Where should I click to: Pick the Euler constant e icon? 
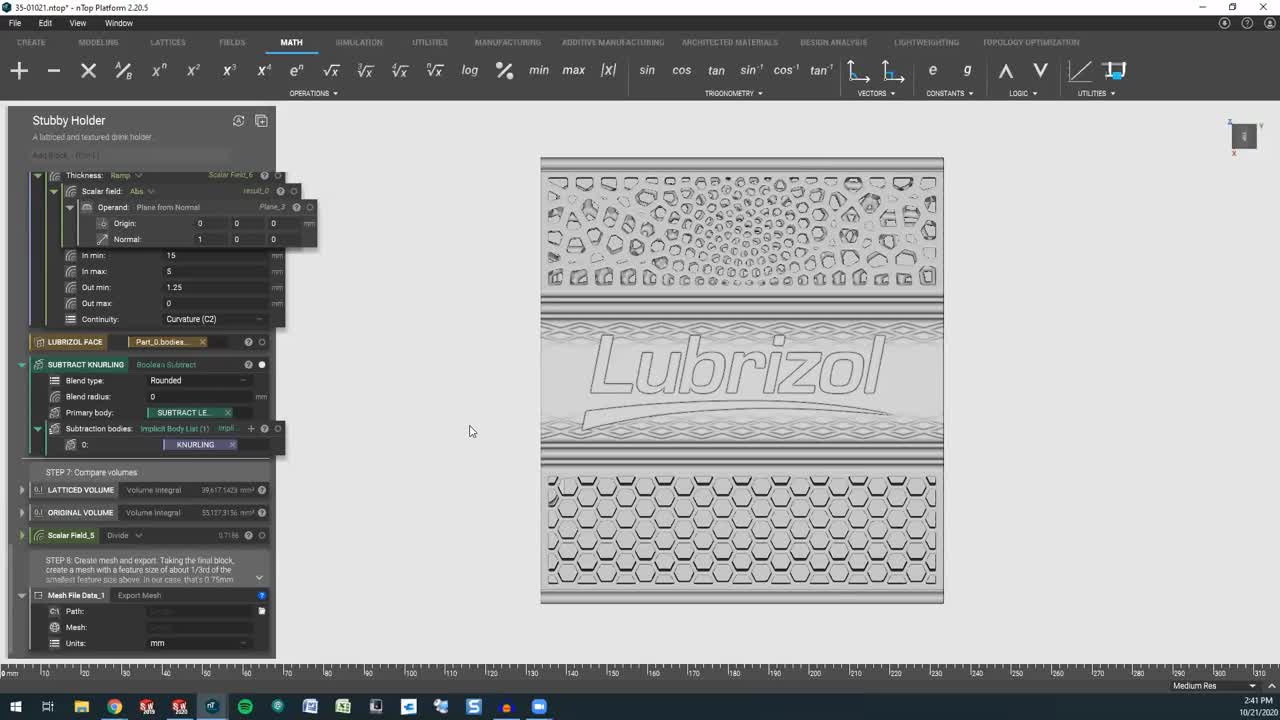coord(932,70)
